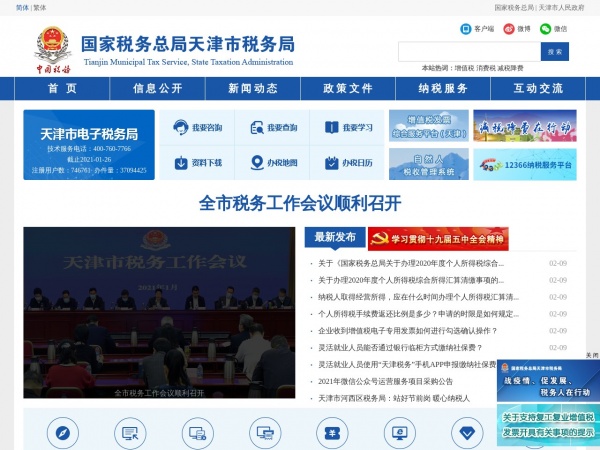Image resolution: width=600 pixels, height=450 pixels.
Task: Open 纳税服务 navigation menu
Action: tap(443, 88)
